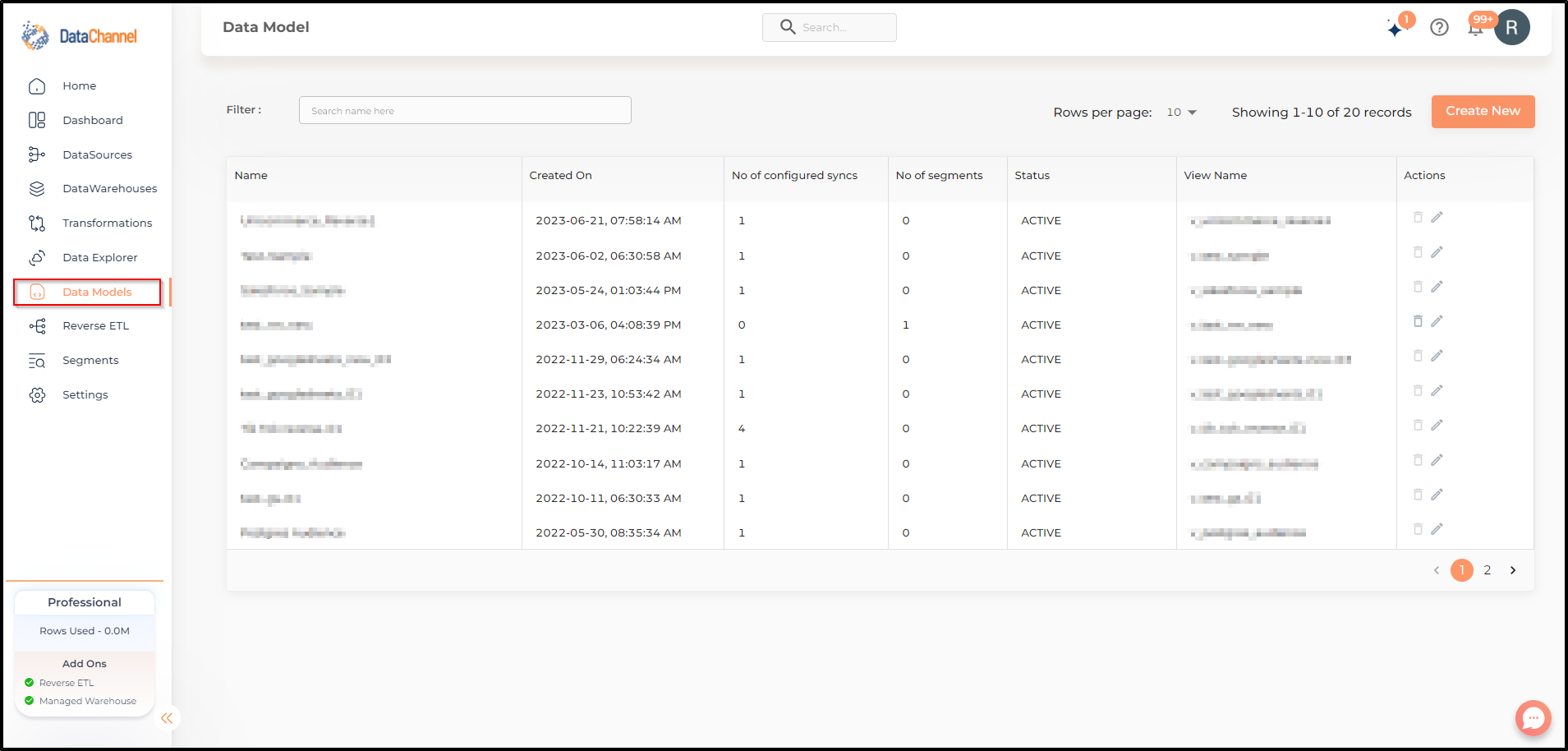The height and width of the screenshot is (751, 1568).
Task: Open the chat support bubble
Action: pyautogui.click(x=1533, y=718)
